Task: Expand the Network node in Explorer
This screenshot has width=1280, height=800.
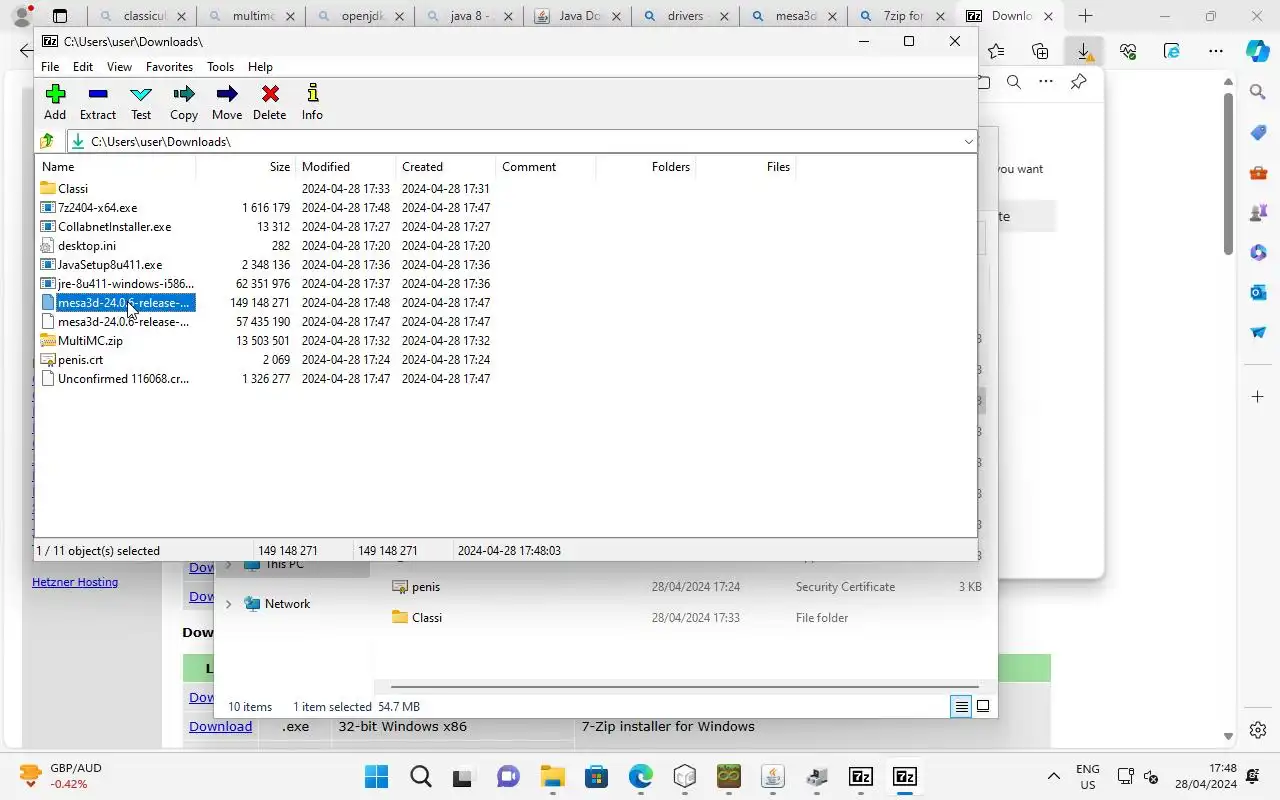Action: click(228, 604)
